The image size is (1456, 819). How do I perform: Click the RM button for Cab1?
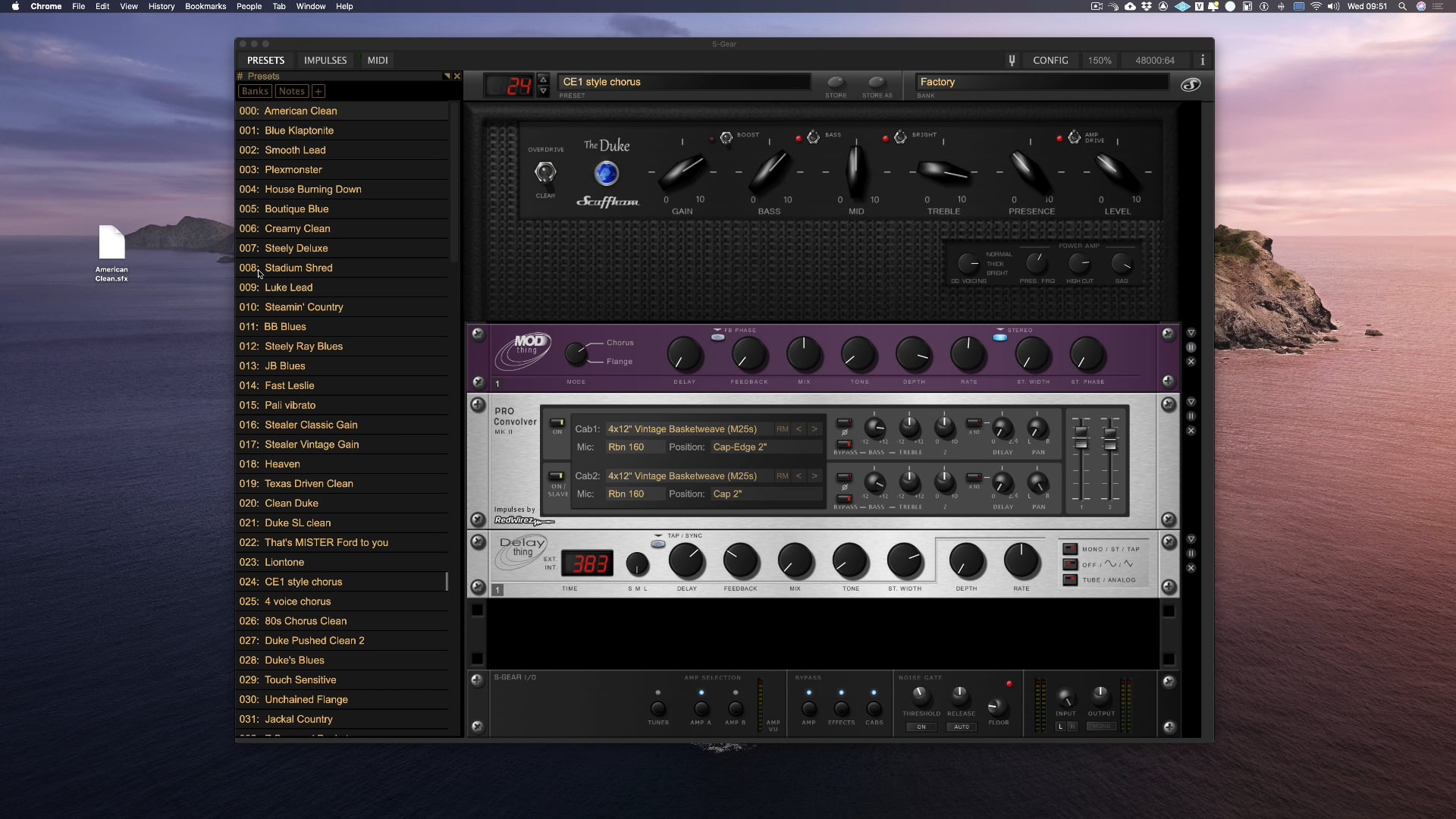tap(782, 429)
